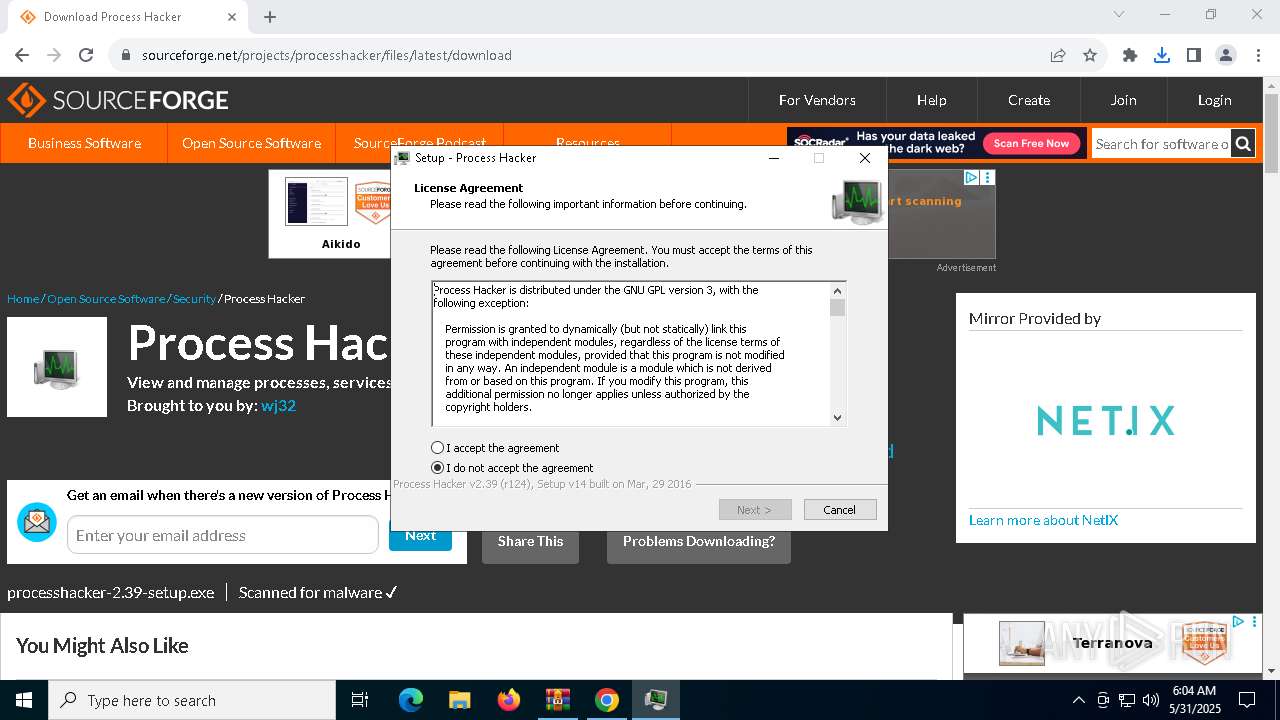Bookmark this page with star icon
The image size is (1280, 720).
pos(1090,55)
